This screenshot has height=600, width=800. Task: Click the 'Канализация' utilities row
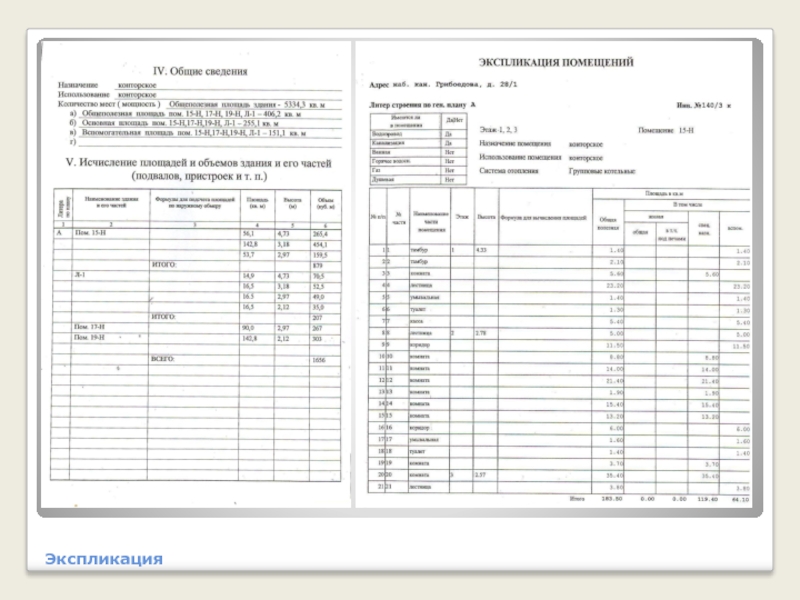click(x=418, y=143)
